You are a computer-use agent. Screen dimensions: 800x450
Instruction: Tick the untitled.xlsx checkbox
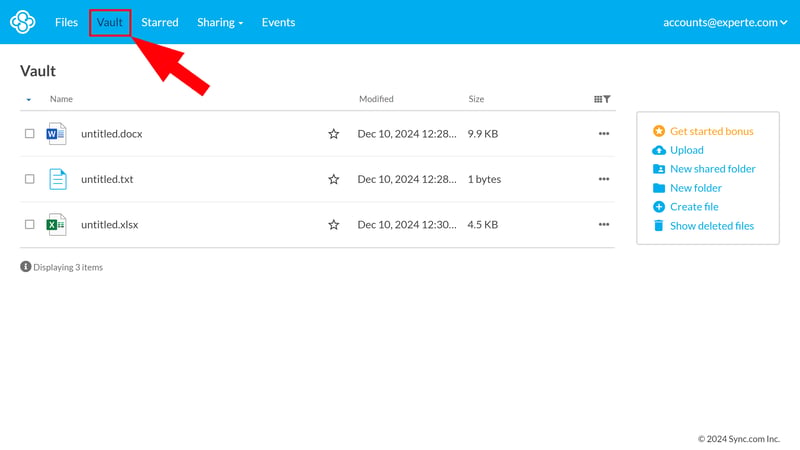30,225
